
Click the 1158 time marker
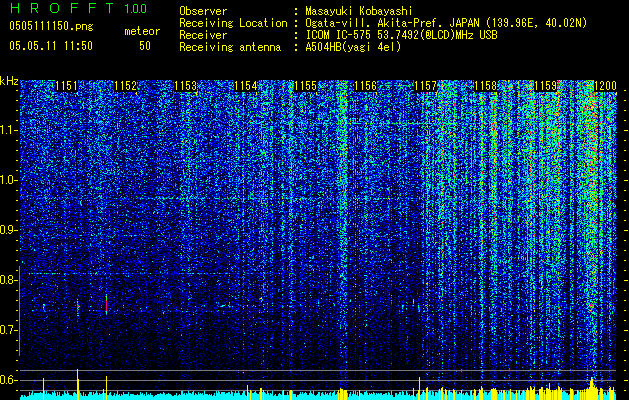click(486, 86)
